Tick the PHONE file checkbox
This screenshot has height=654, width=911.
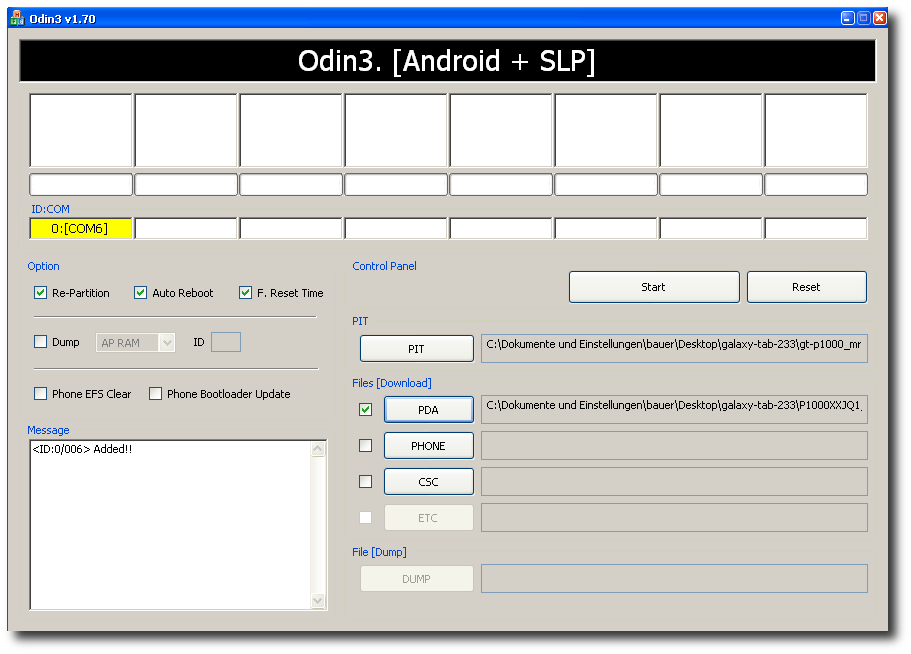pos(365,445)
